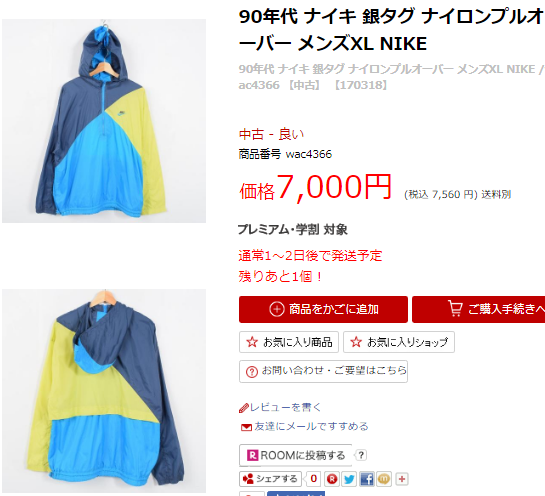Viewport: 545px width, 496px height.
Task: Toggle お気に入り商品 favorite star button
Action: [x=289, y=342]
